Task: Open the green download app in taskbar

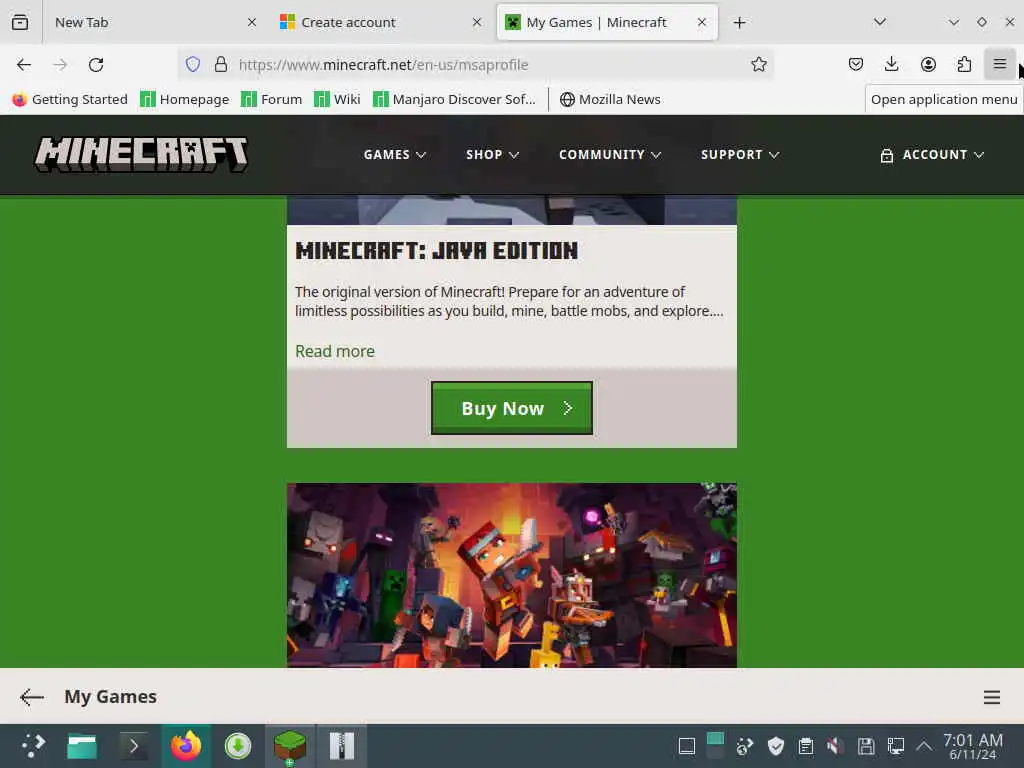Action: pyautogui.click(x=238, y=746)
